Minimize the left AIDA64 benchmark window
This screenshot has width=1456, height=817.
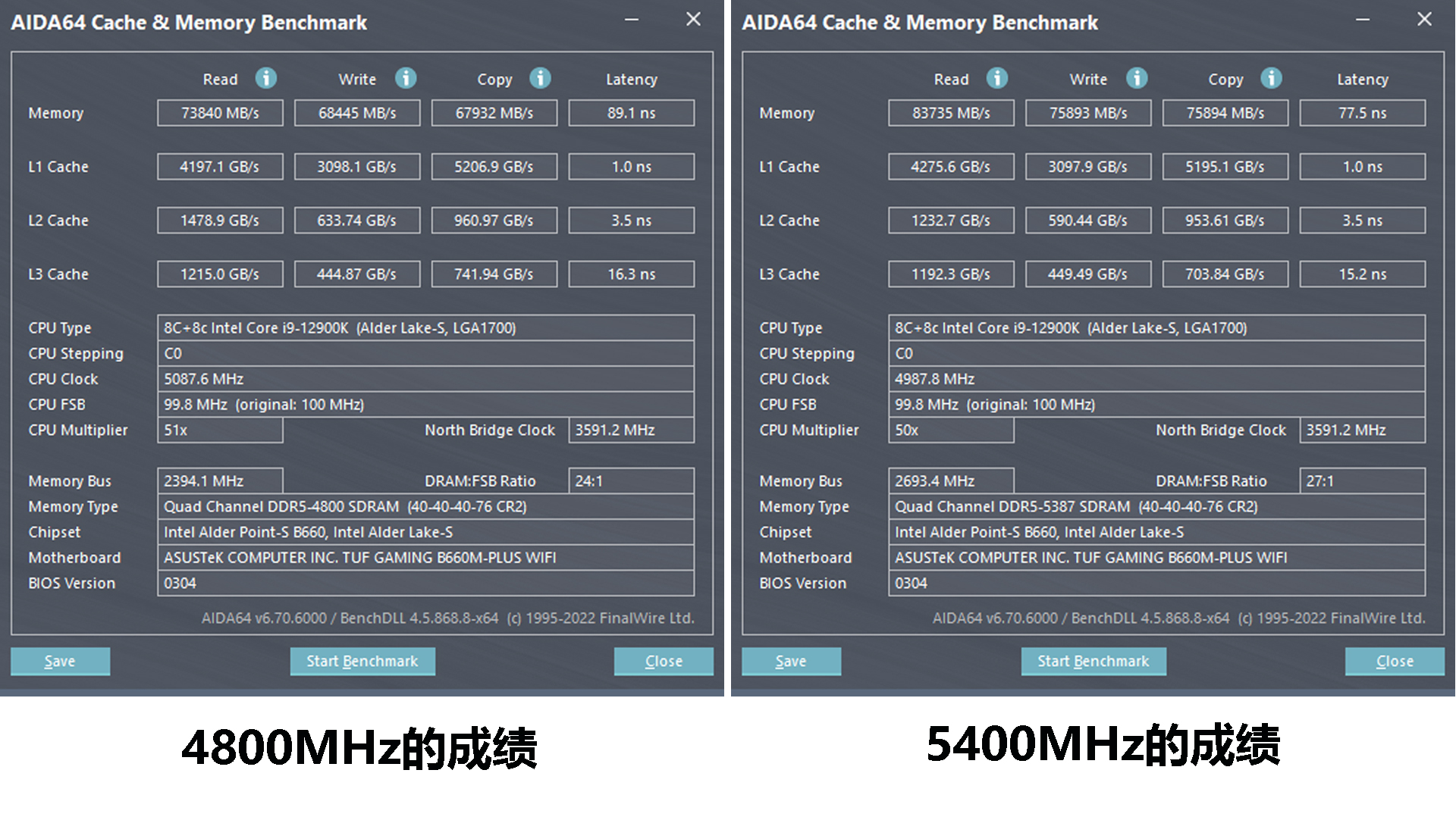click(632, 20)
